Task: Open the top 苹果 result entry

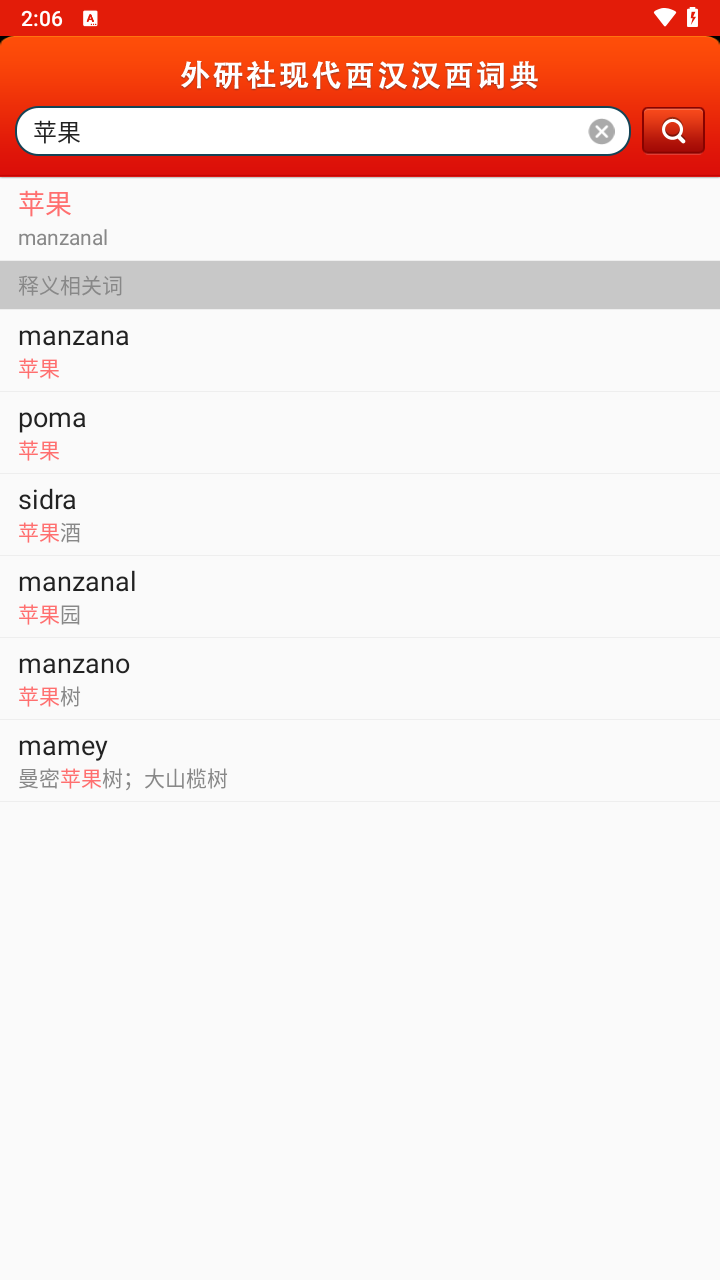Action: click(x=360, y=219)
